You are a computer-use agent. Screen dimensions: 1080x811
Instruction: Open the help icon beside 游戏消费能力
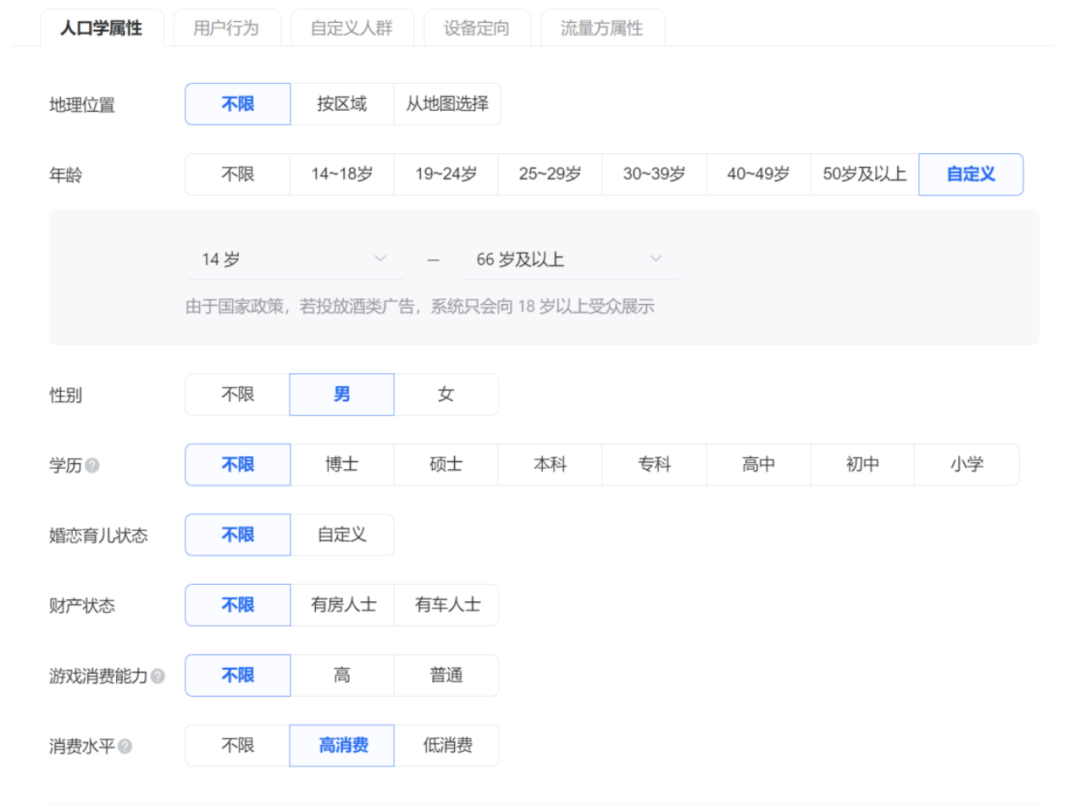point(158,676)
